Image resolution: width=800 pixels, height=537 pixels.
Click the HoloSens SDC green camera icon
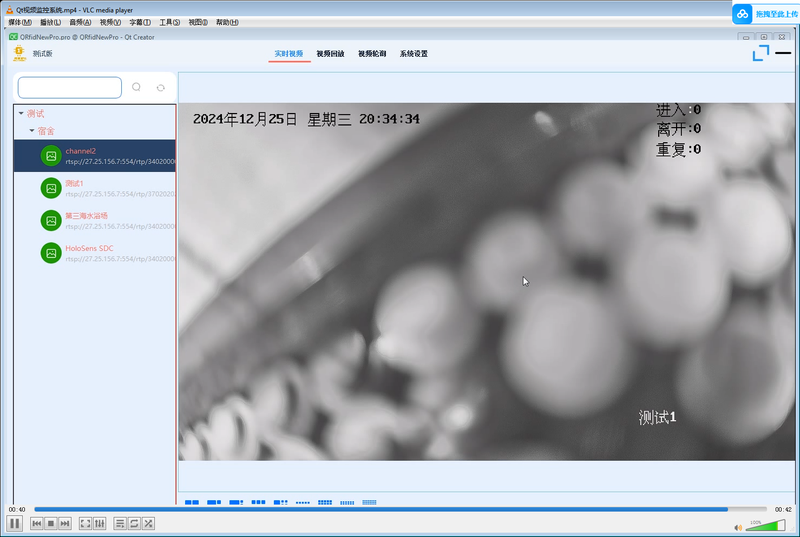(x=51, y=253)
